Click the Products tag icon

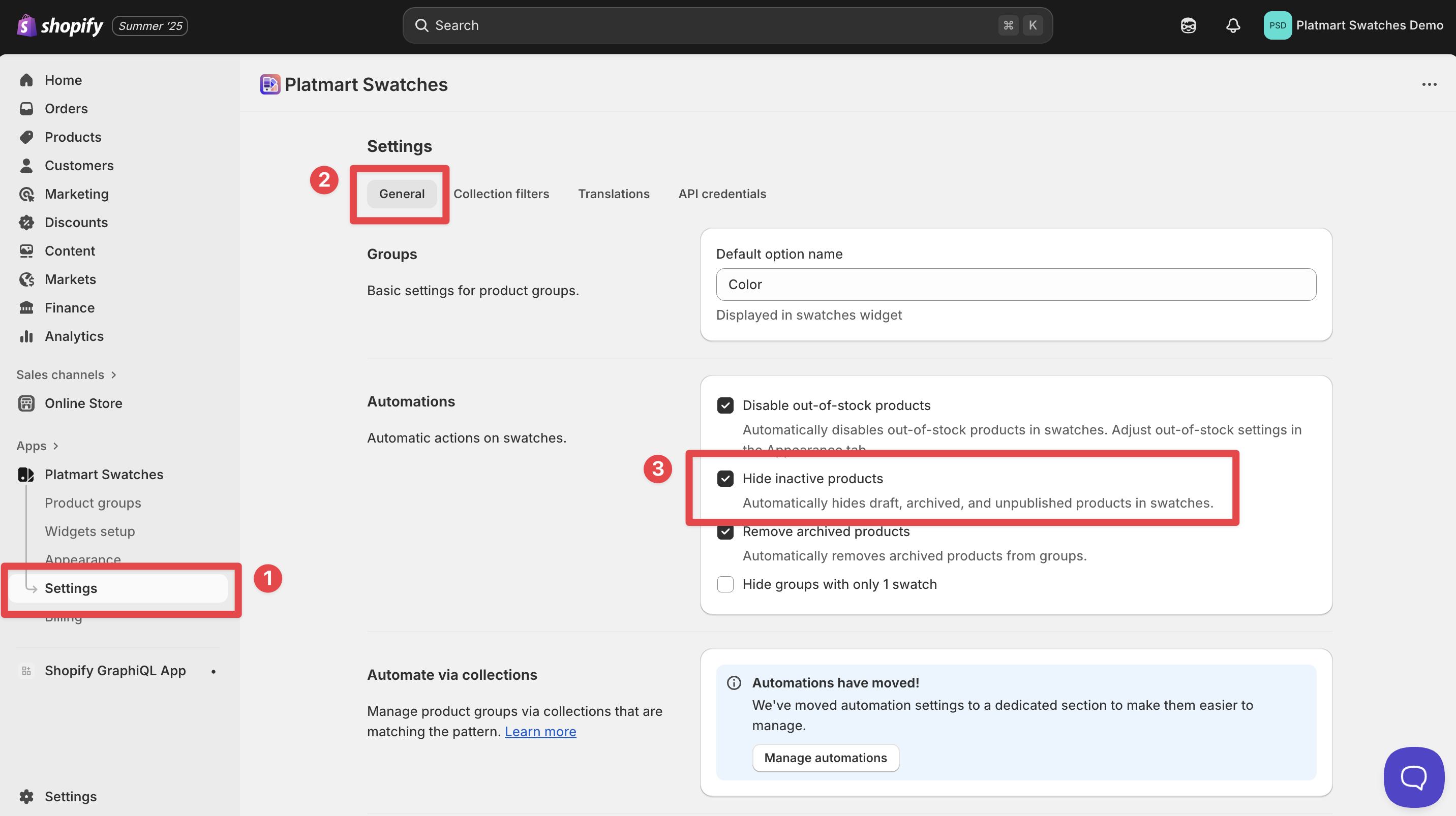(26, 137)
